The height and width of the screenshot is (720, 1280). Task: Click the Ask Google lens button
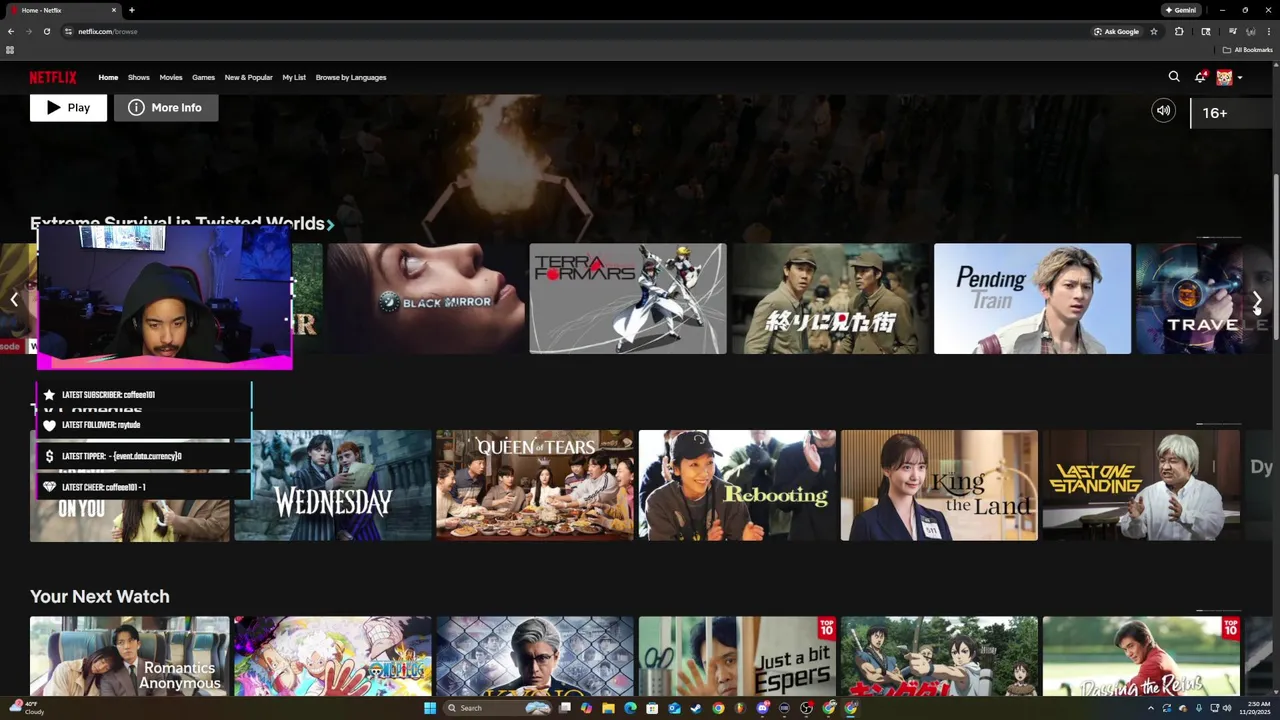coord(1117,31)
